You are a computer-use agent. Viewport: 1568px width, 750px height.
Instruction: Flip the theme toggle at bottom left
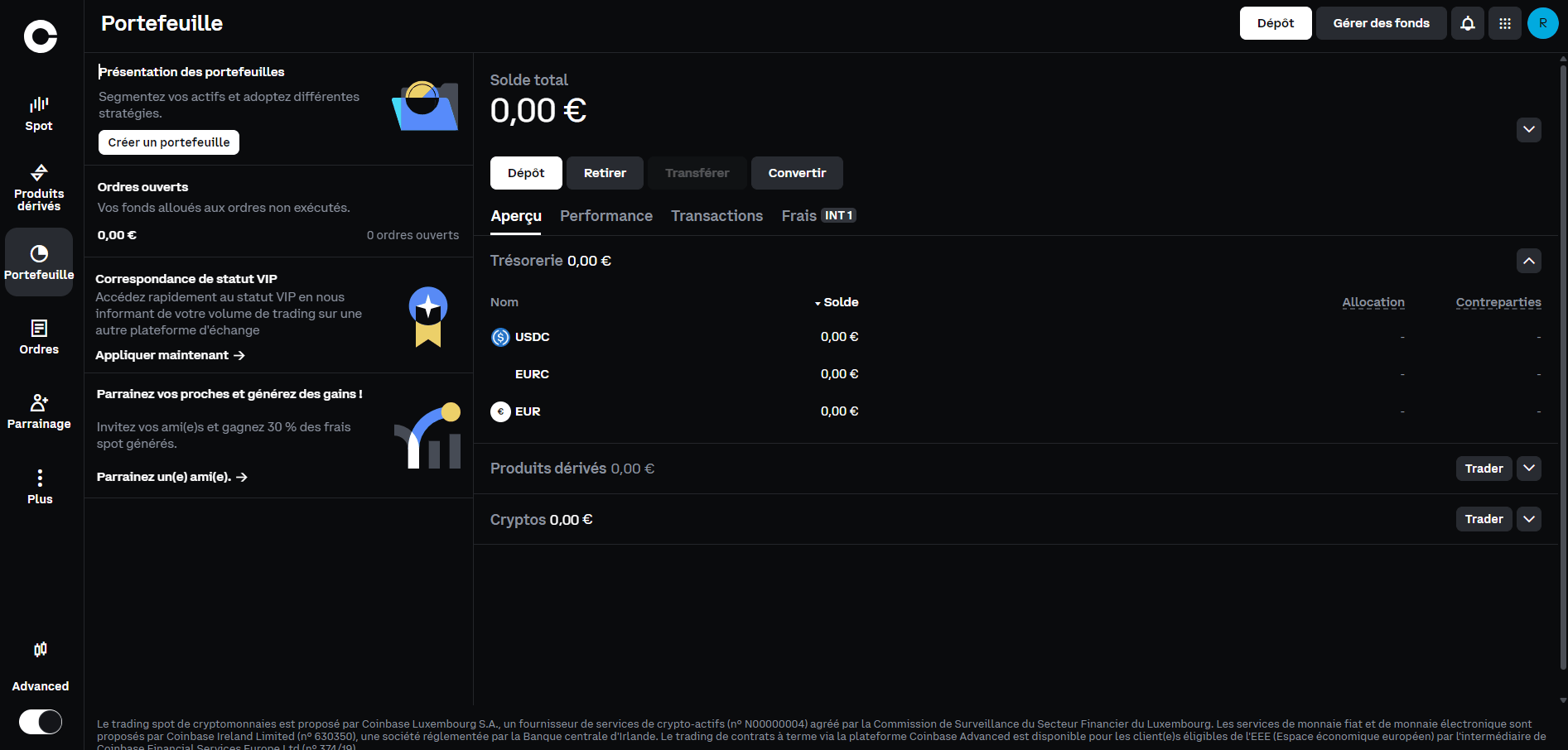[39, 721]
